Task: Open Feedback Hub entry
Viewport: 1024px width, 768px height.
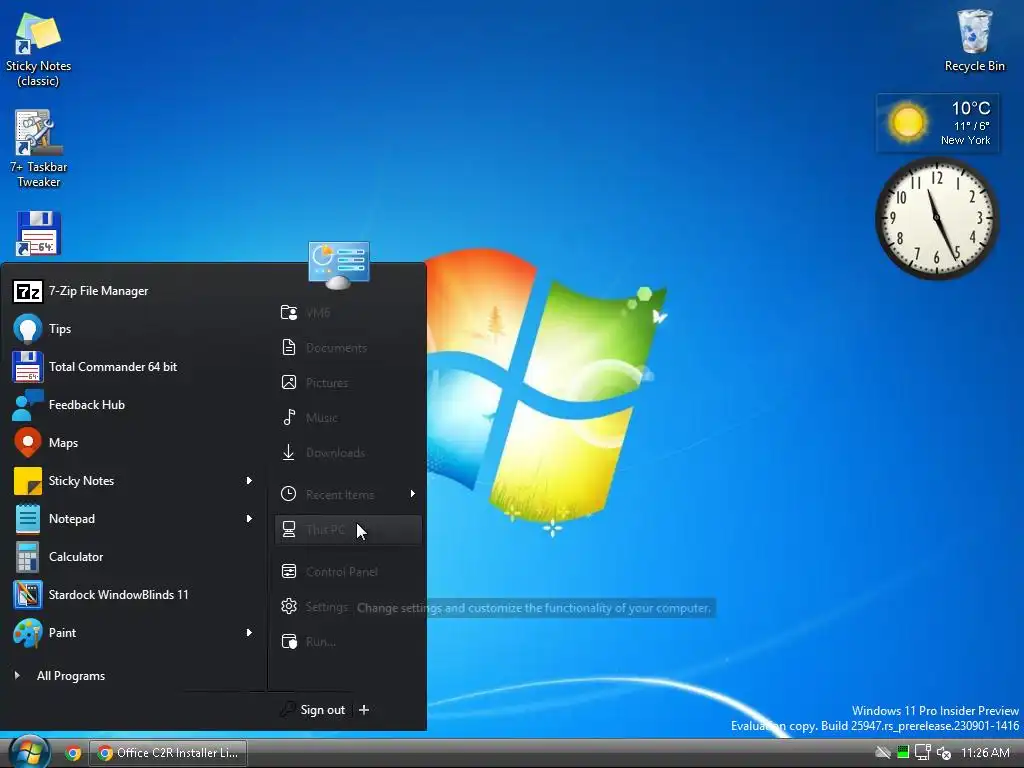Action: pos(134,405)
